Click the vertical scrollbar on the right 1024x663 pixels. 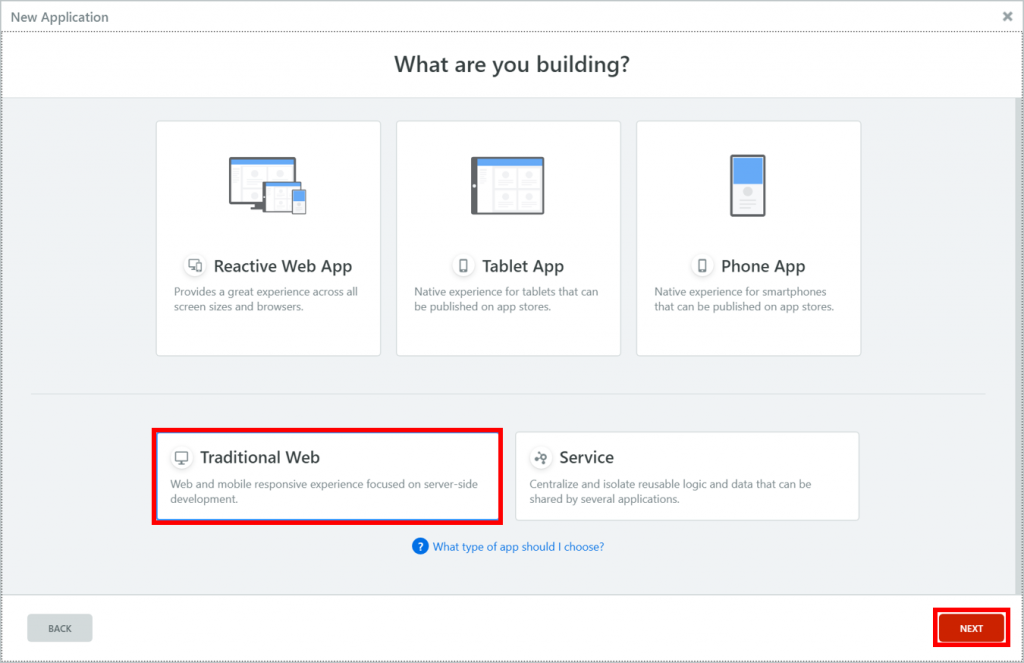(x=1018, y=340)
